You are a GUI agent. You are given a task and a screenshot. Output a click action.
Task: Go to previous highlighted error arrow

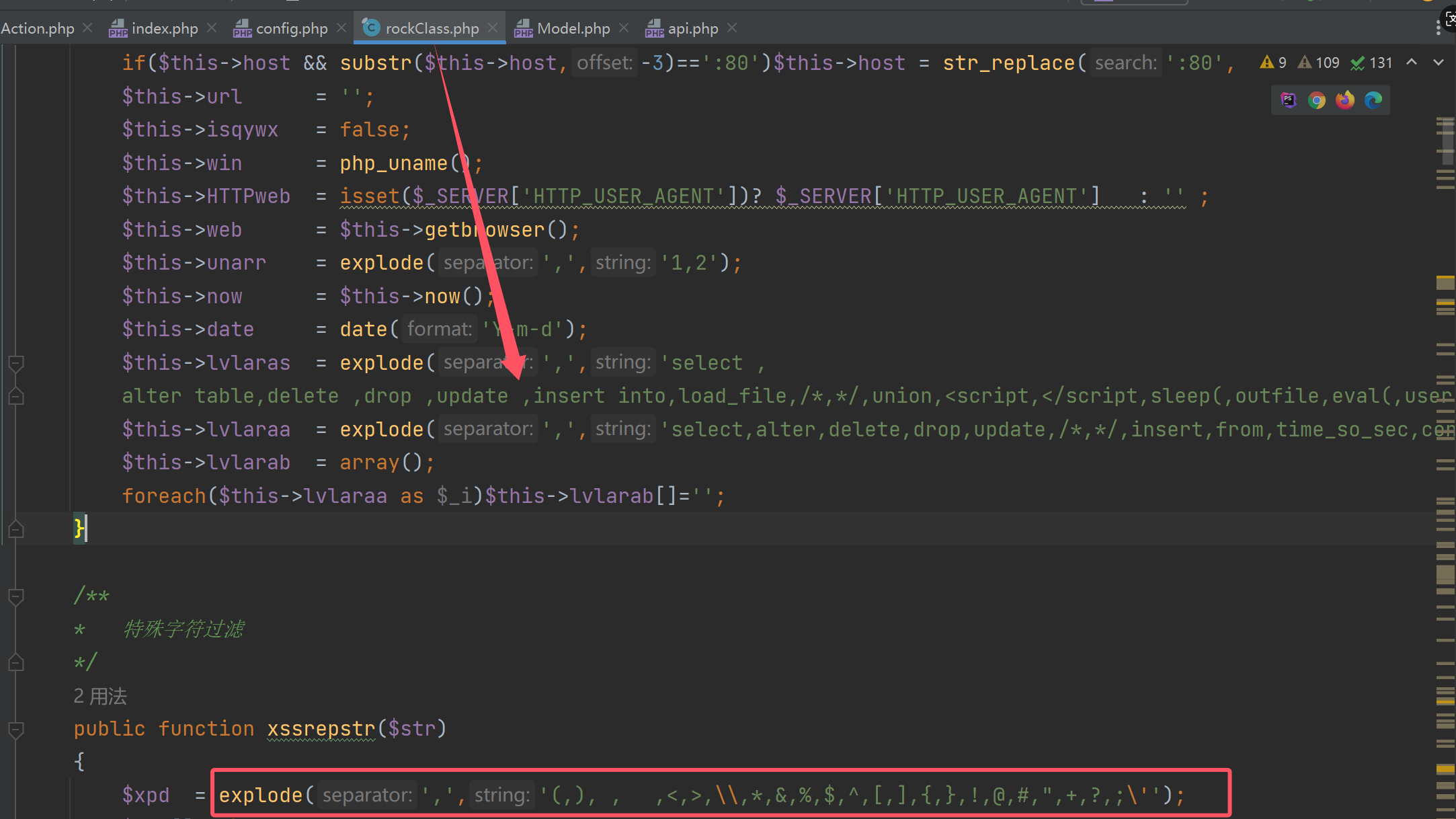click(1412, 63)
